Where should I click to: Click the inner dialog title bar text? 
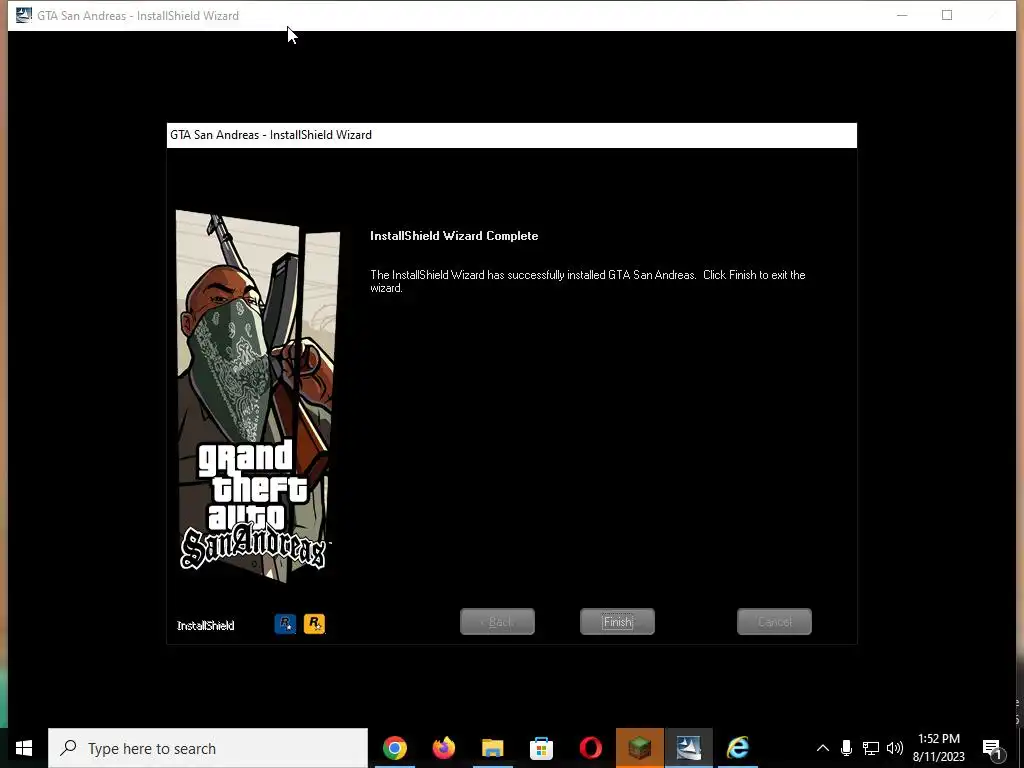pyautogui.click(x=271, y=135)
